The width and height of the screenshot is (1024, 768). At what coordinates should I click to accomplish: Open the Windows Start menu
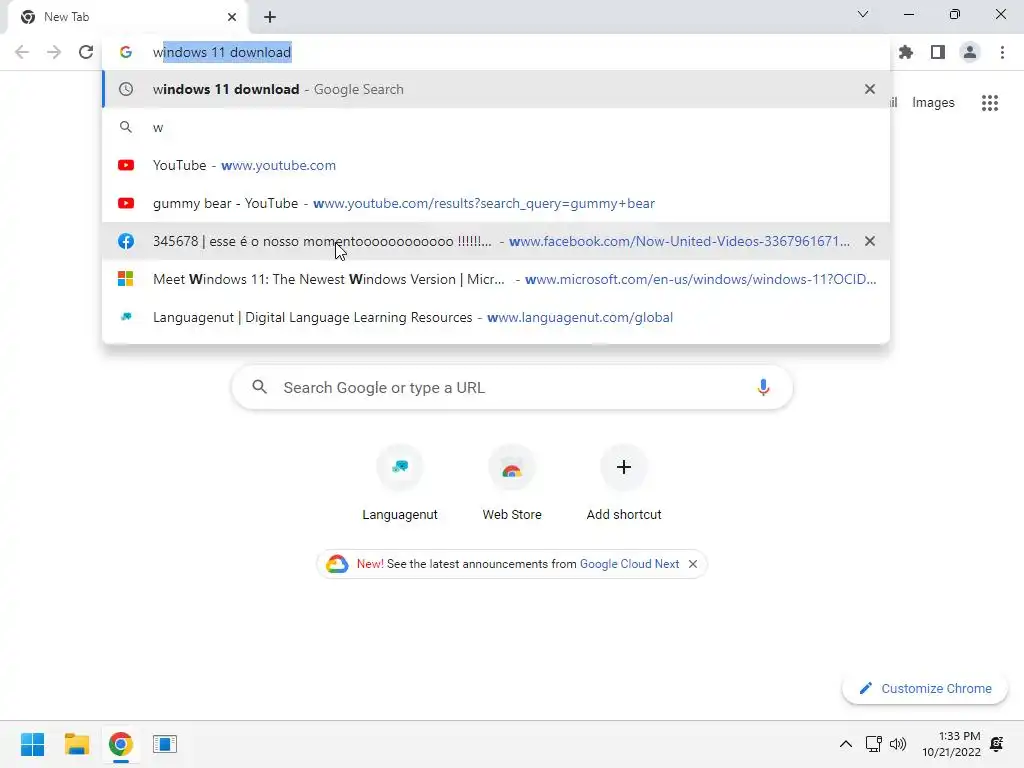click(32, 744)
